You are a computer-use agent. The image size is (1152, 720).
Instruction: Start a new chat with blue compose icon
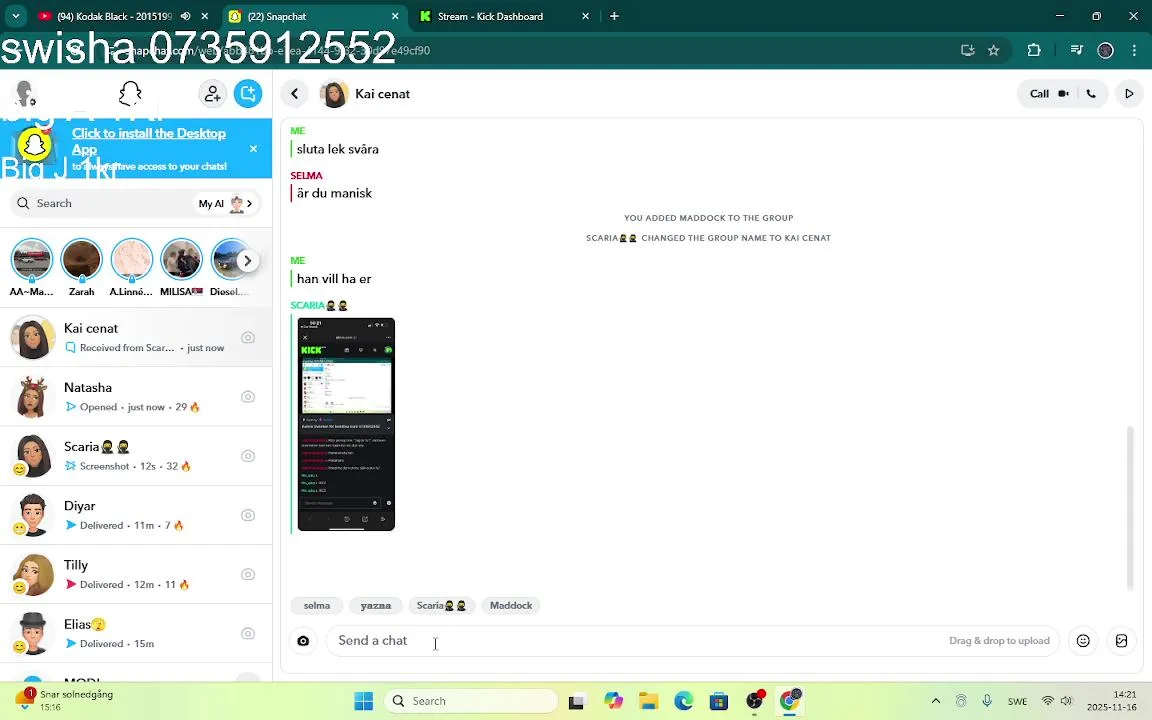click(x=248, y=94)
